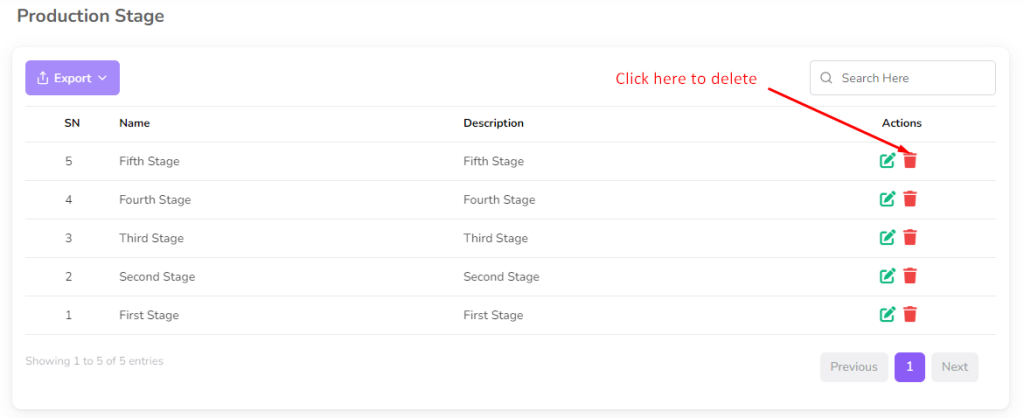The width and height of the screenshot is (1024, 418).
Task: Click the Actions column header
Action: click(x=901, y=123)
